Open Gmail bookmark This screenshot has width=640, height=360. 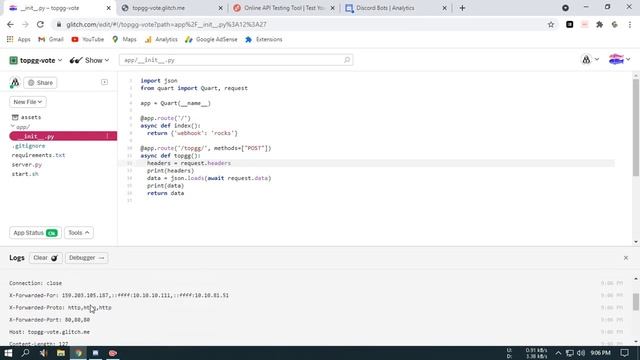[x=51, y=40]
